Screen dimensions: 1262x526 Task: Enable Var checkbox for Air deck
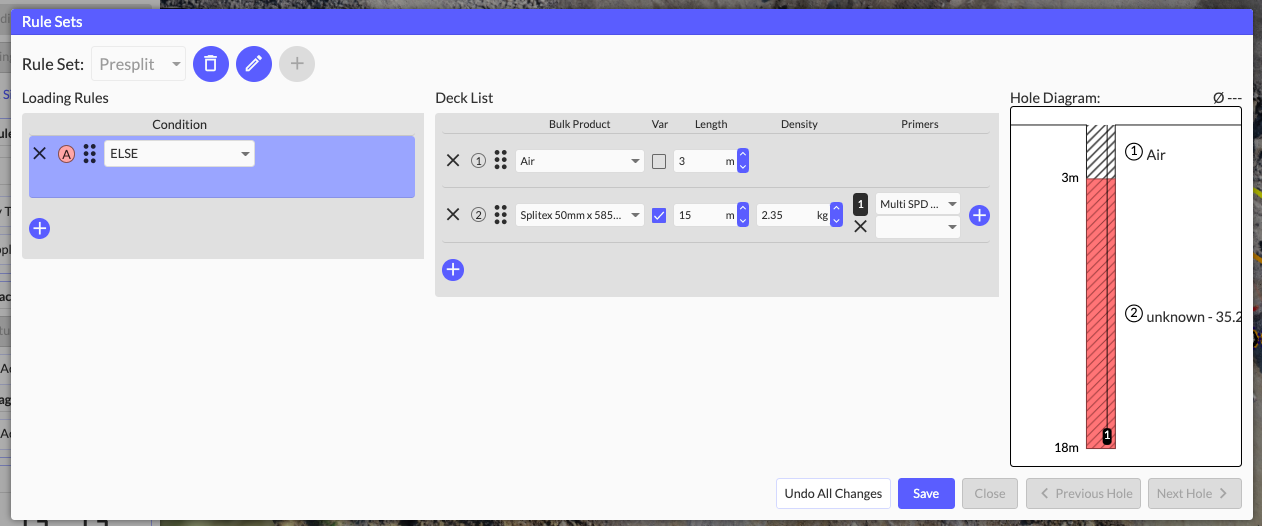pos(659,161)
